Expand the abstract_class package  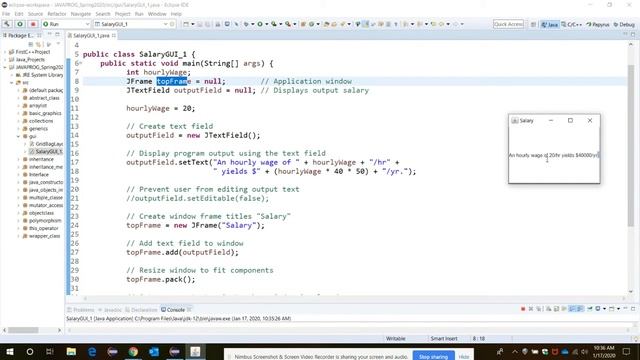(18, 98)
